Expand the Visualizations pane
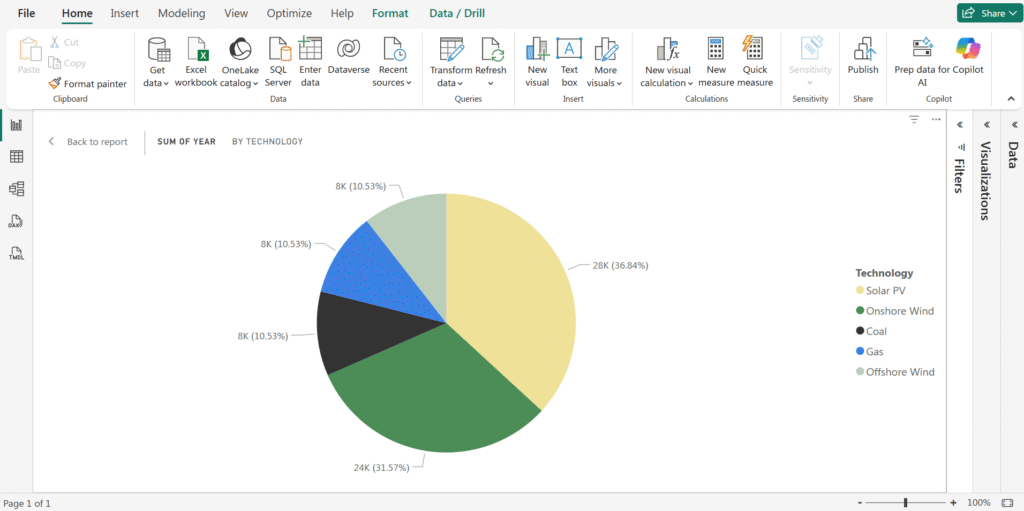The height and width of the screenshot is (511, 1024). (x=987, y=125)
